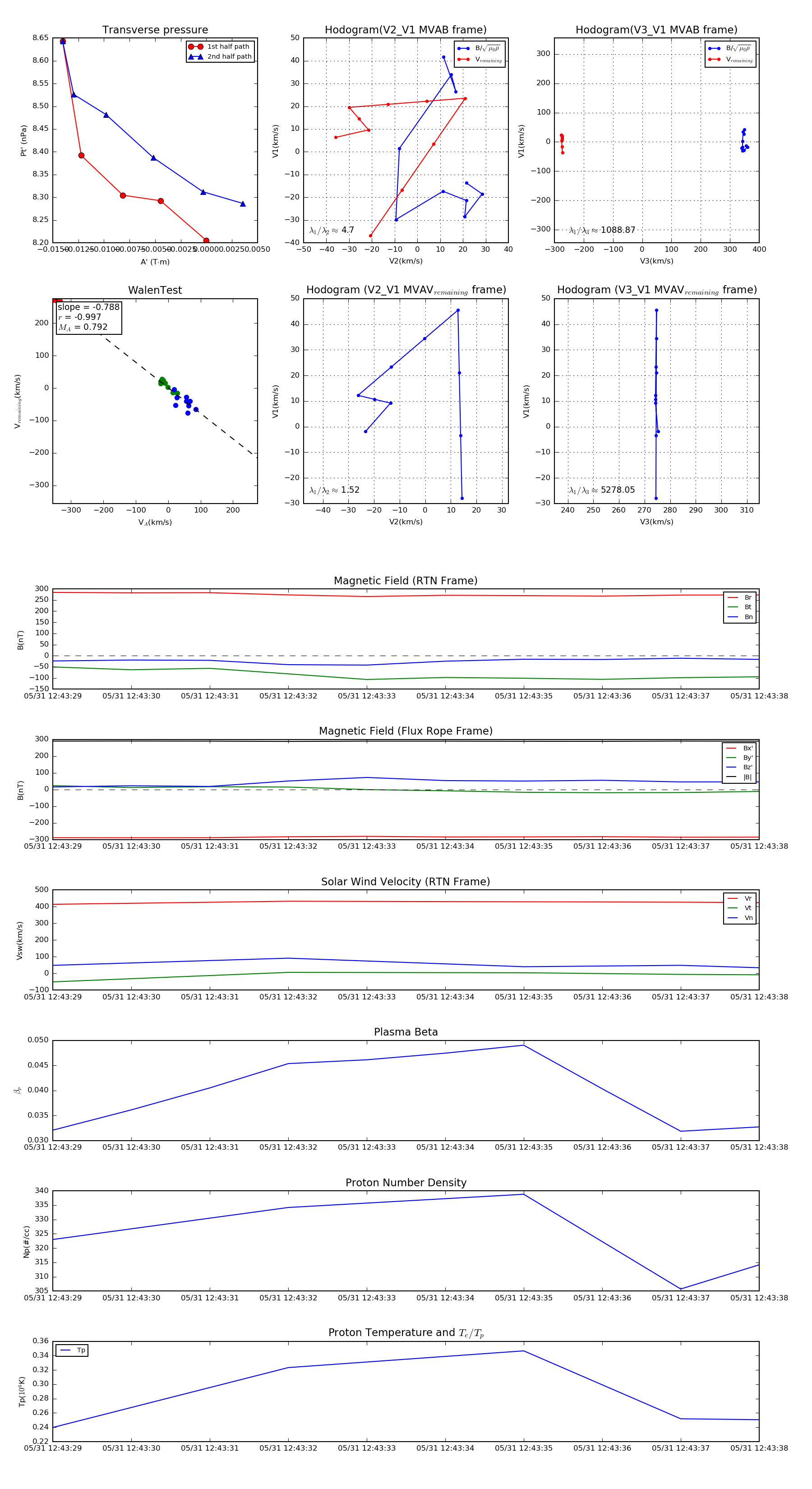
Task: Select the 'Vr' legend entry
Action: (x=740, y=898)
